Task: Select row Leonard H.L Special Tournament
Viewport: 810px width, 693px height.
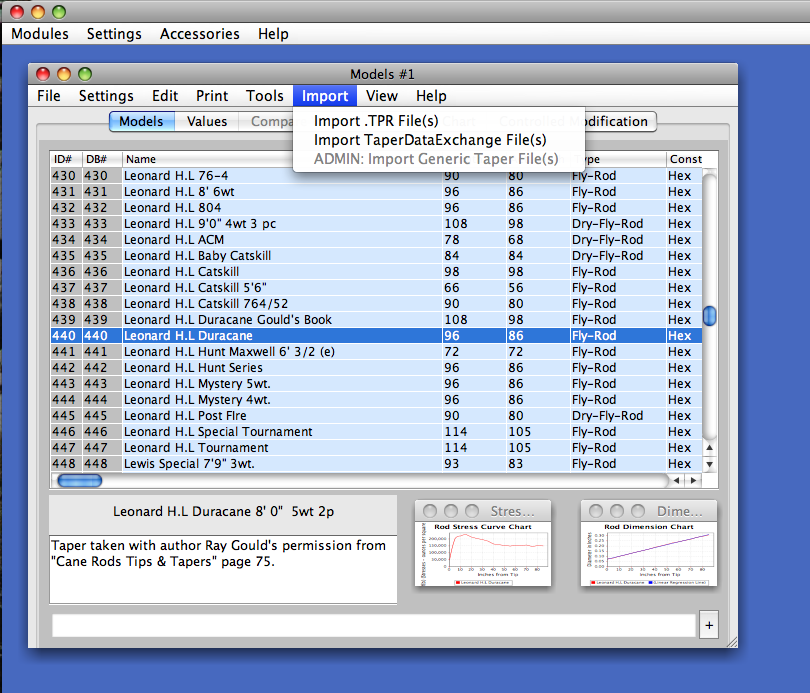Action: pos(376,432)
